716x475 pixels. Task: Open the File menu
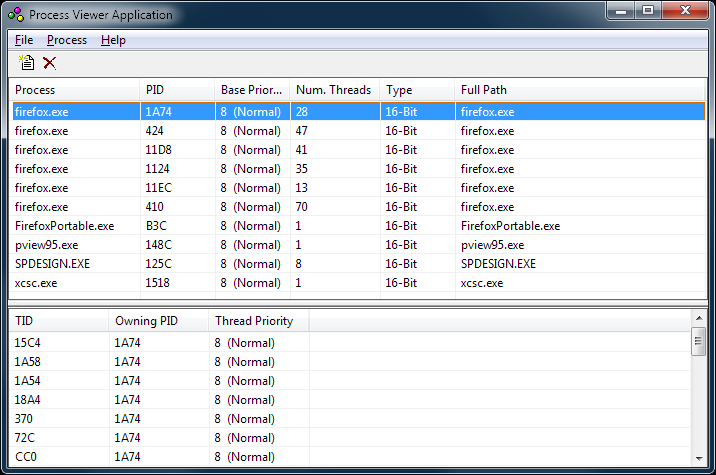tap(24, 40)
